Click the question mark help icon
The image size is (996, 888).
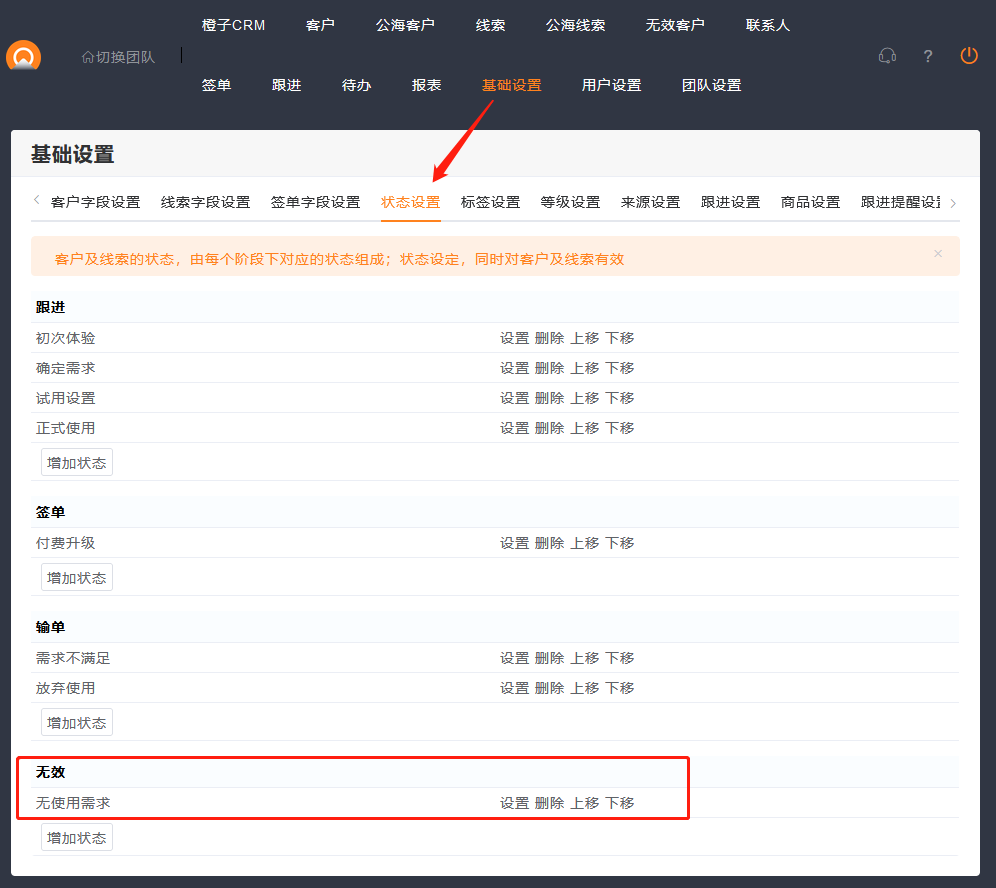928,56
